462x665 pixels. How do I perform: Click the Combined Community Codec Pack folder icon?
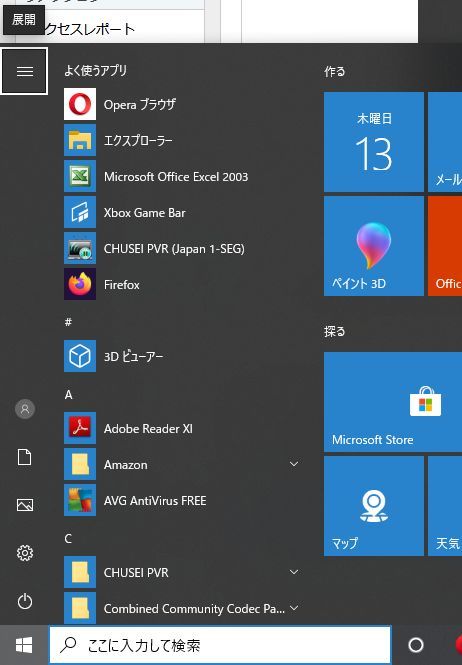80,608
